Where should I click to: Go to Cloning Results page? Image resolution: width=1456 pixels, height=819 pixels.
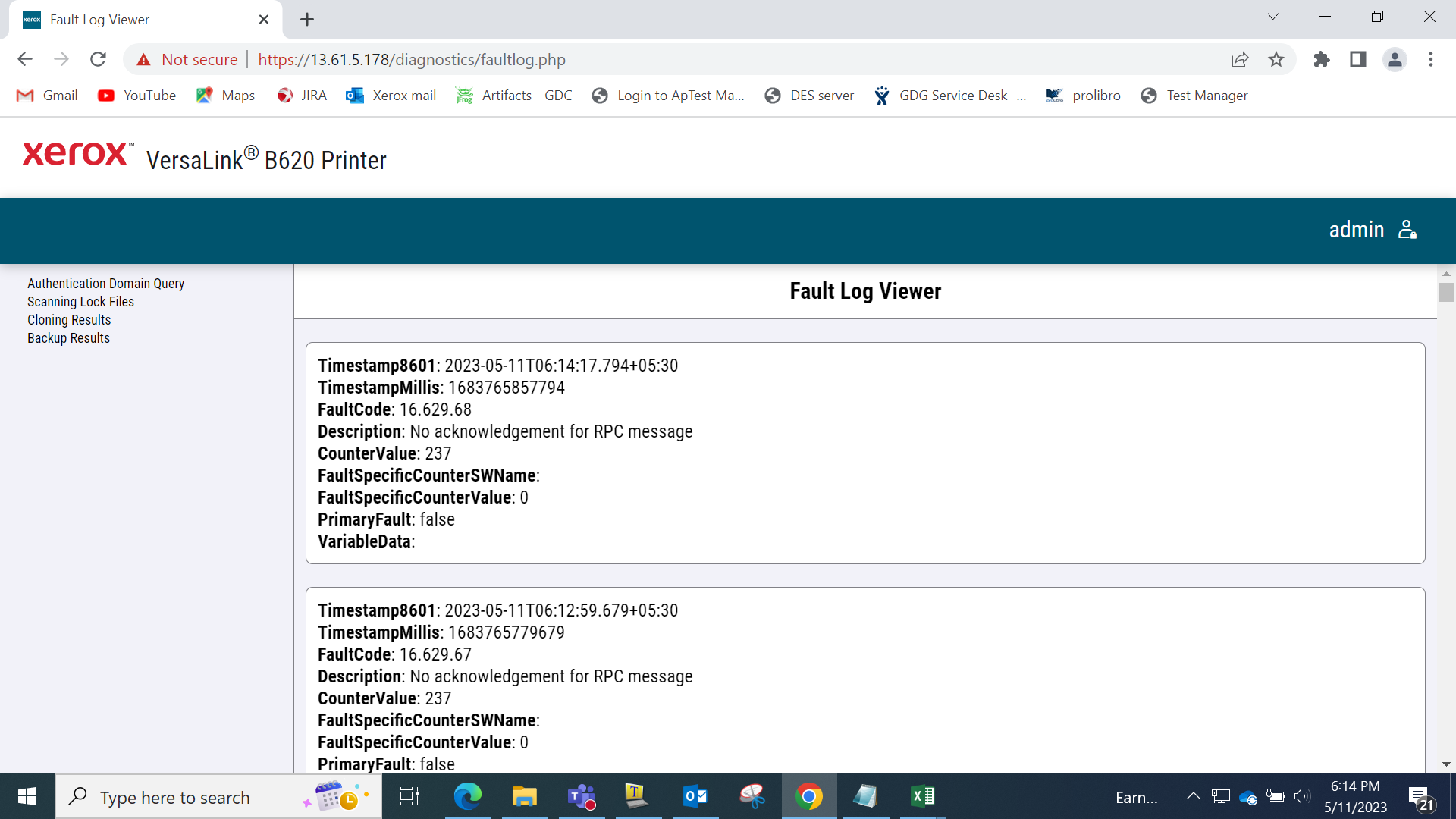[69, 320]
